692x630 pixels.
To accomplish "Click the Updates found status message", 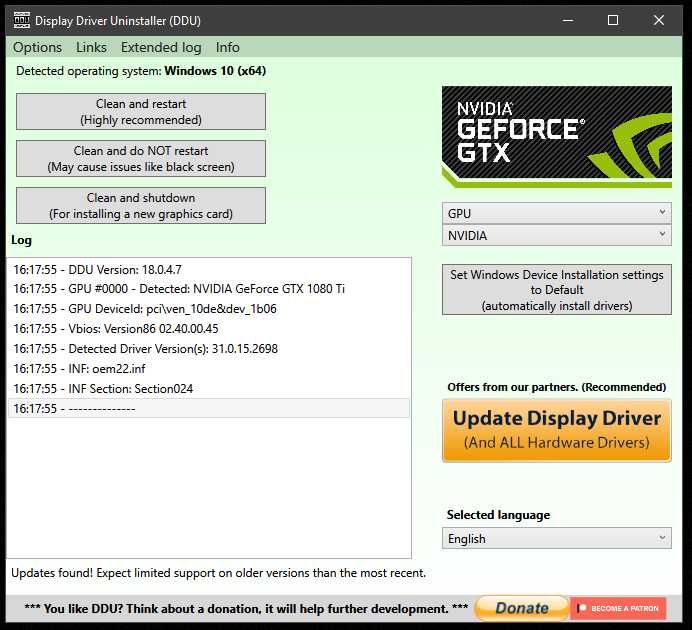I will point(218,573).
